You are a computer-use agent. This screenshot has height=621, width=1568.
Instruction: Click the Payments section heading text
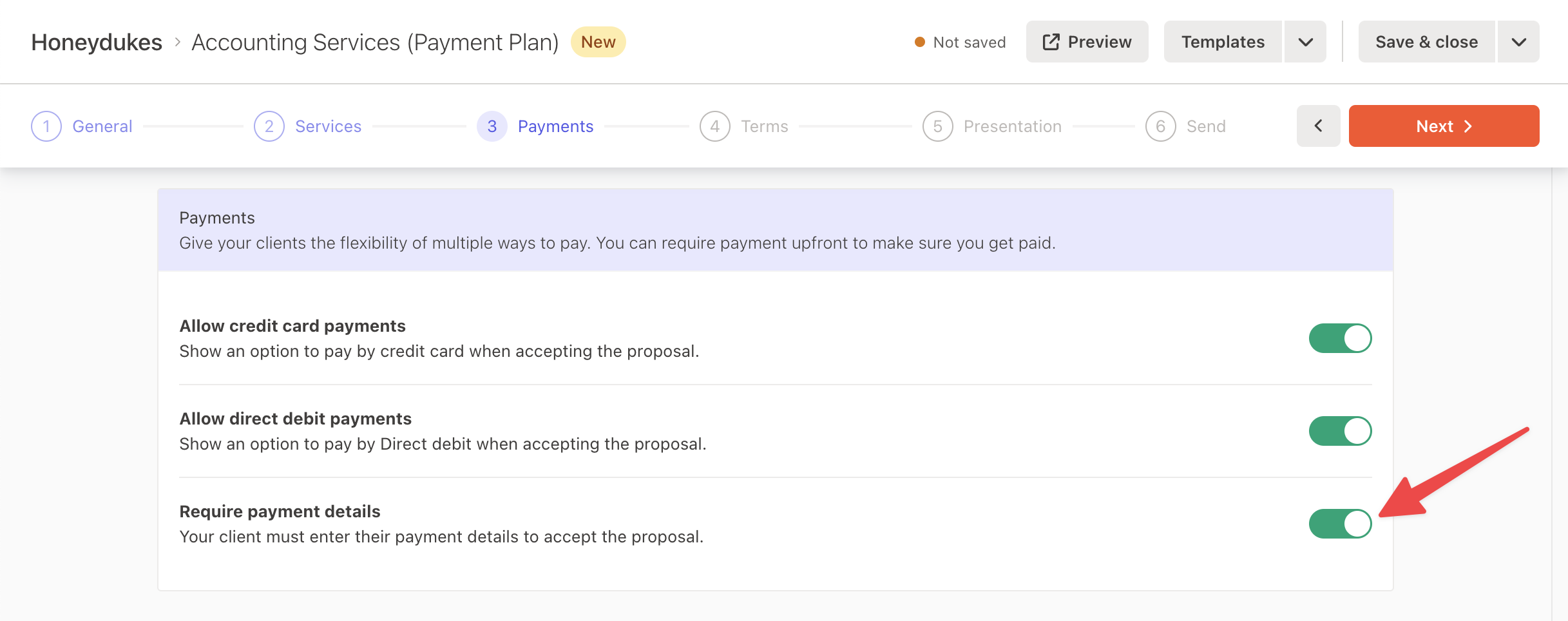(x=217, y=218)
